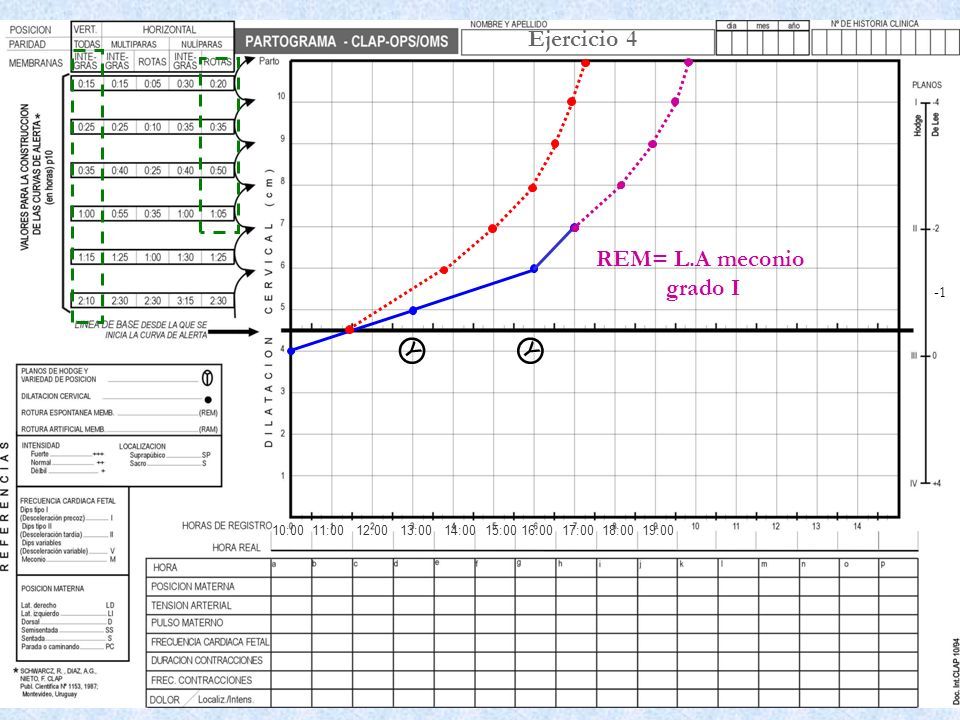Click column 'a' cell in the HORA row
960x720 pixels.
(291, 568)
